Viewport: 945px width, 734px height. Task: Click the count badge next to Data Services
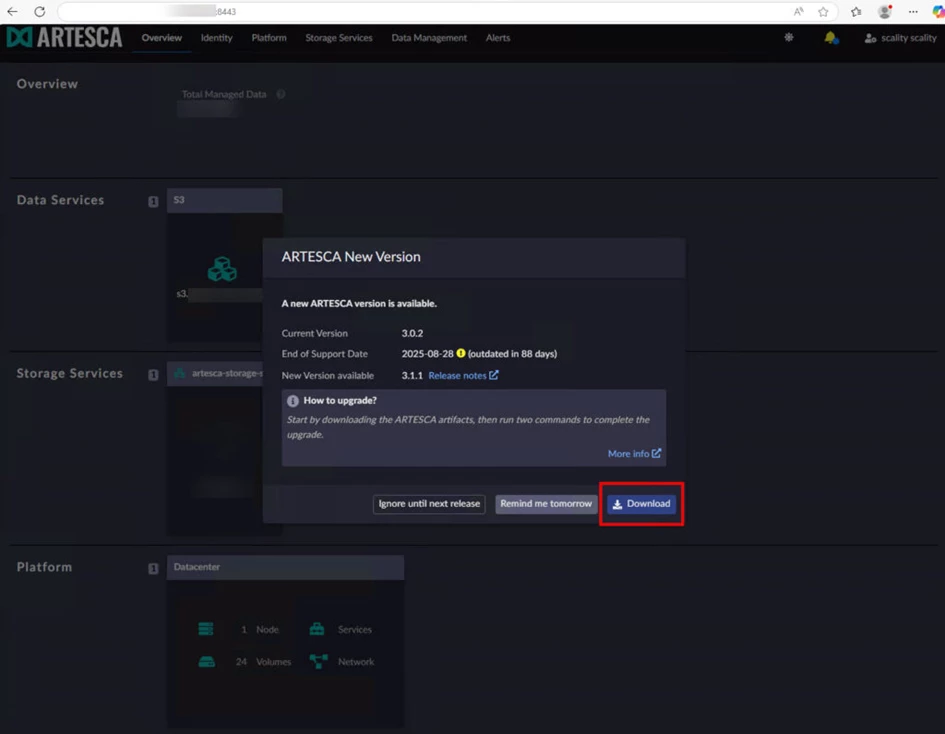coord(153,201)
